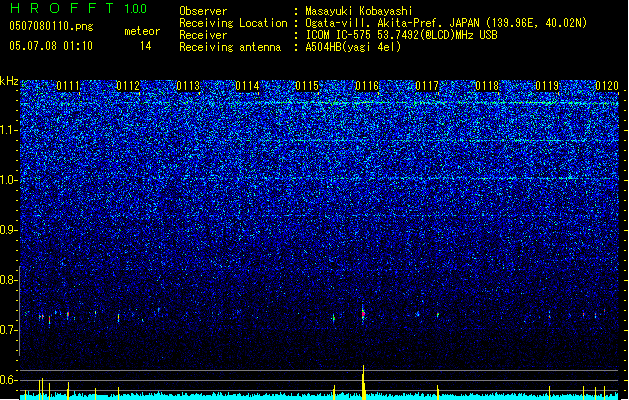Click the 0118 time marker
Viewport: 629px width, 400px height.
[487, 86]
